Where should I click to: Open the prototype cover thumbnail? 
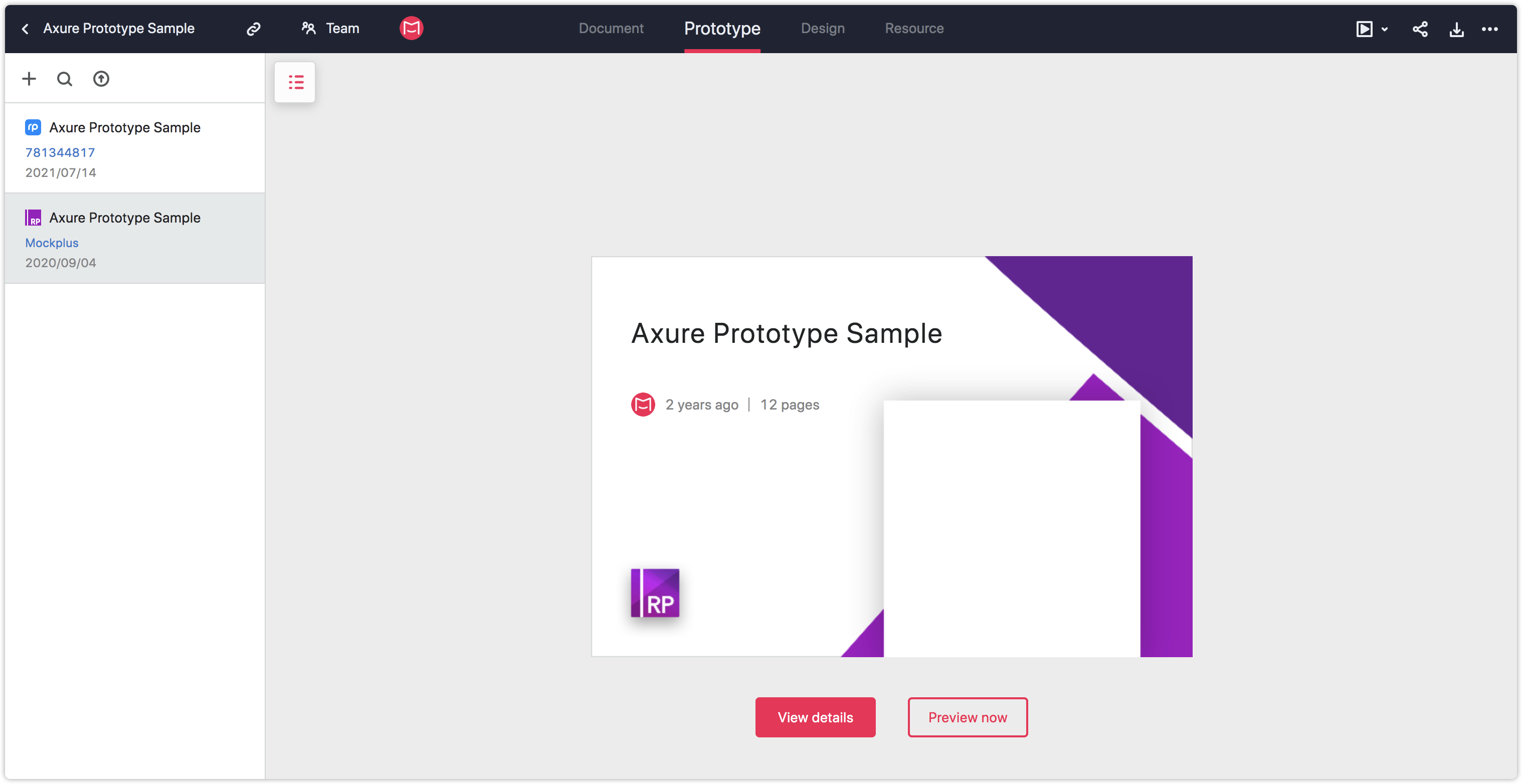pyautogui.click(x=891, y=457)
